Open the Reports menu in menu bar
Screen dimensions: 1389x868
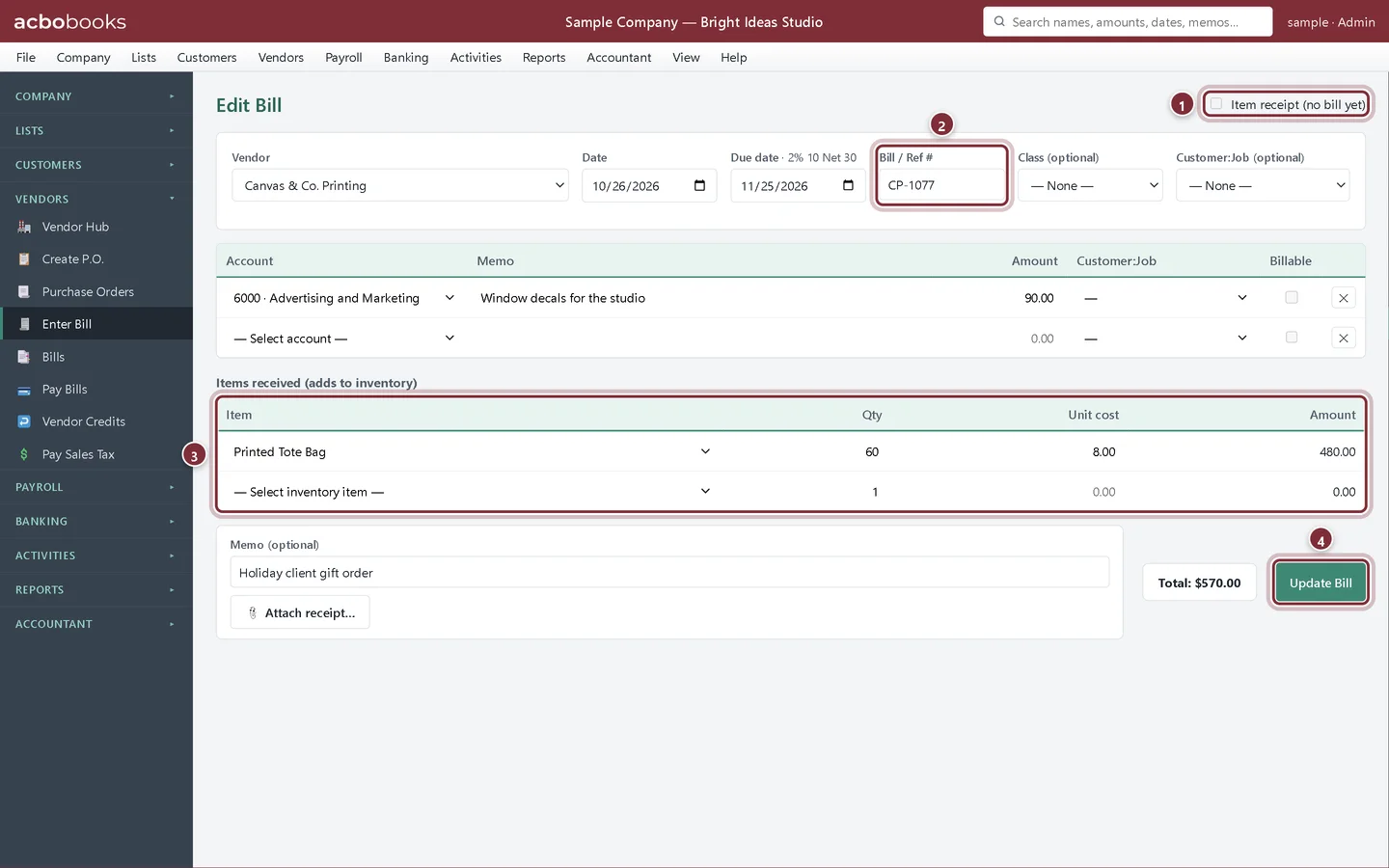(x=544, y=57)
